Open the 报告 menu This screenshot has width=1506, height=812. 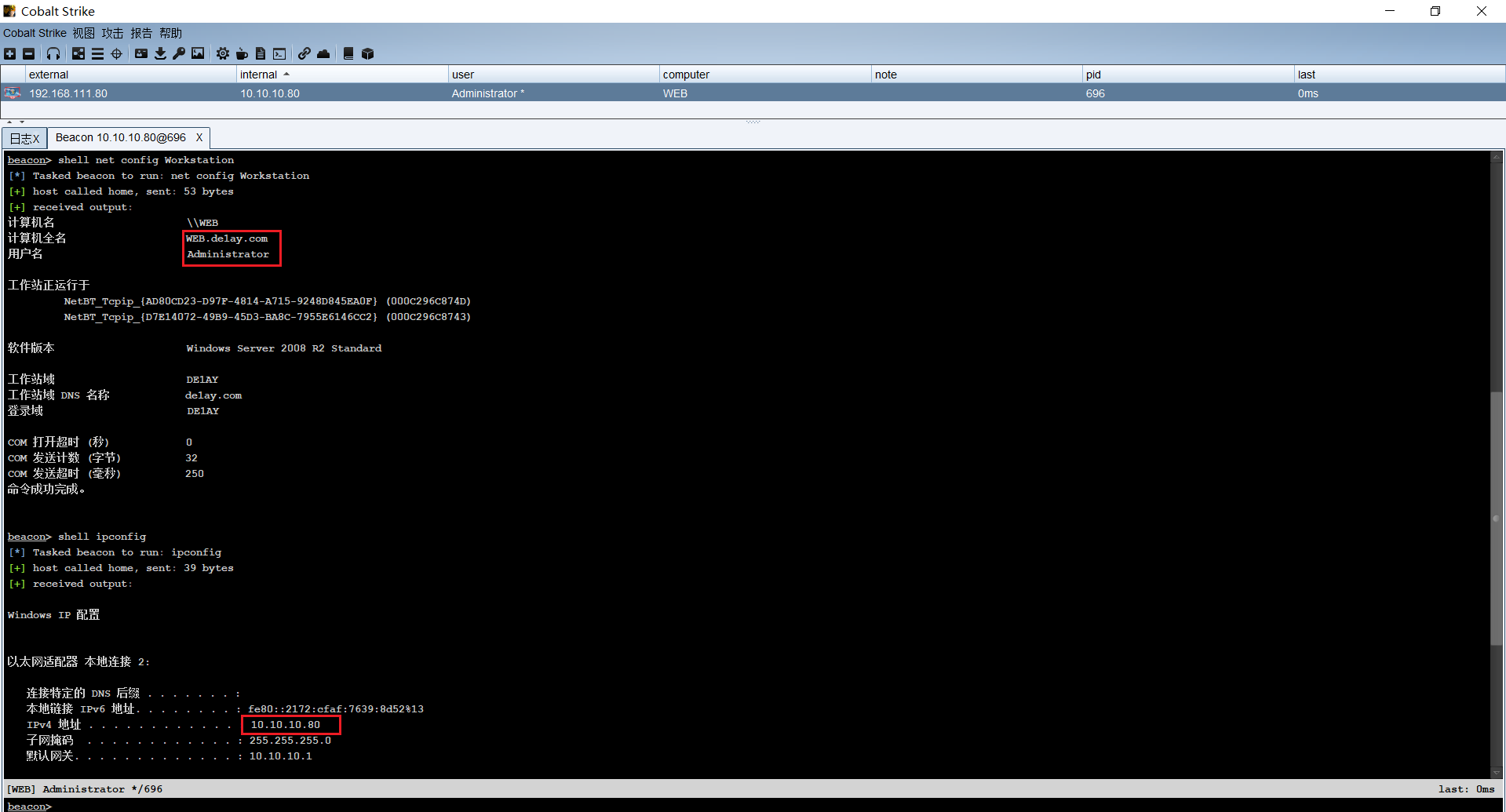[141, 33]
